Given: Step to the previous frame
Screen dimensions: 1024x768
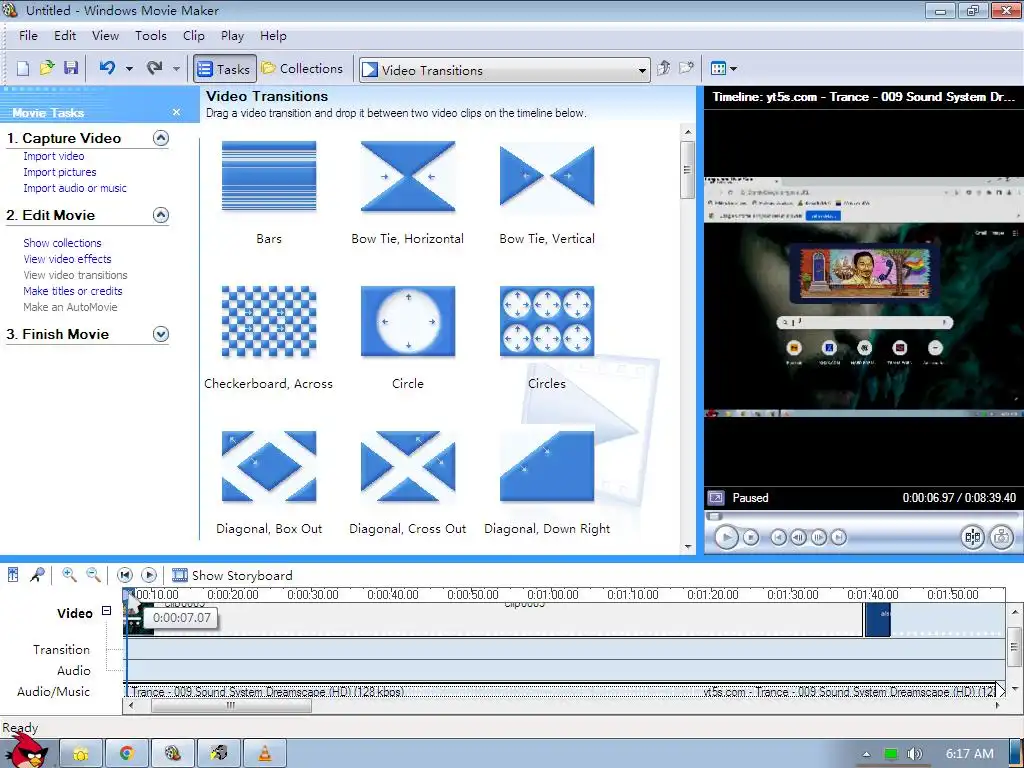Looking at the screenshot, I should click(x=798, y=537).
